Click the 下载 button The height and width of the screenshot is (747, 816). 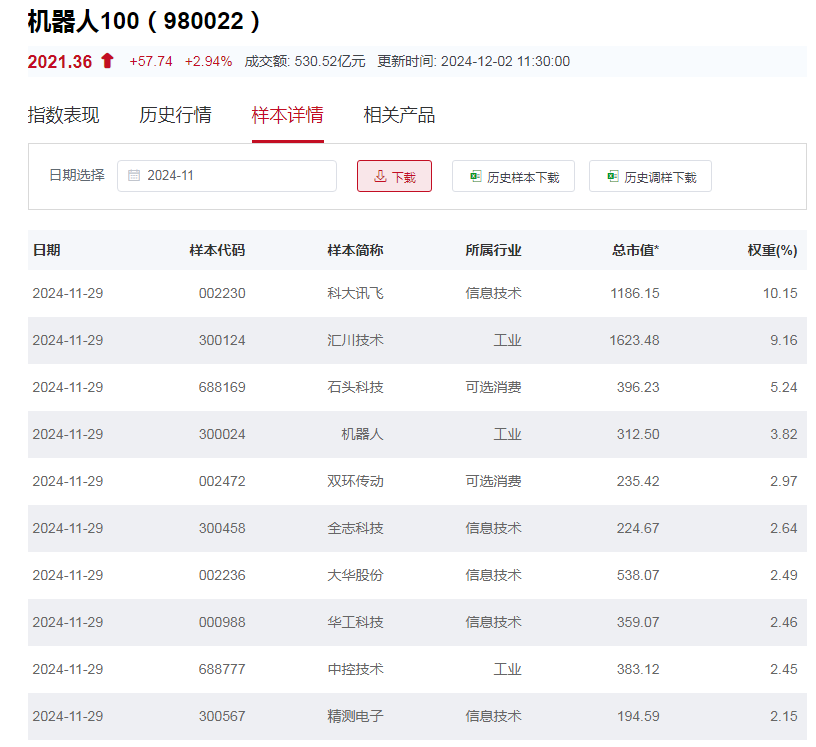[394, 175]
